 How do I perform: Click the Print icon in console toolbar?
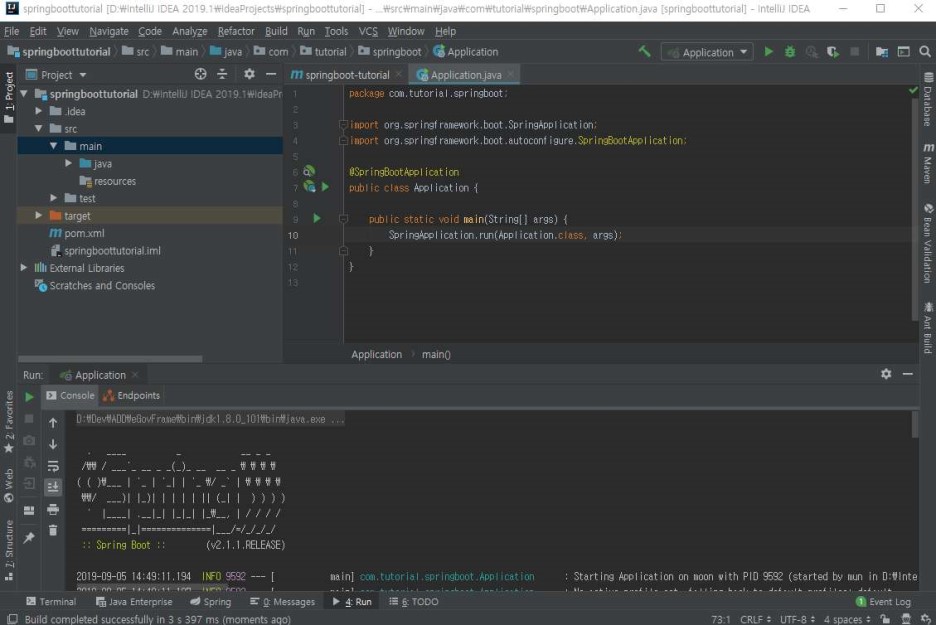(53, 509)
